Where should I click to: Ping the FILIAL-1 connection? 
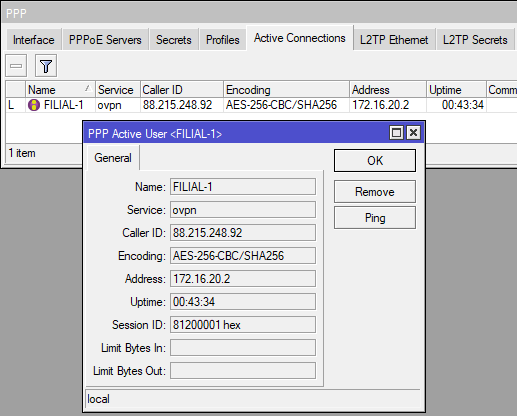[375, 218]
